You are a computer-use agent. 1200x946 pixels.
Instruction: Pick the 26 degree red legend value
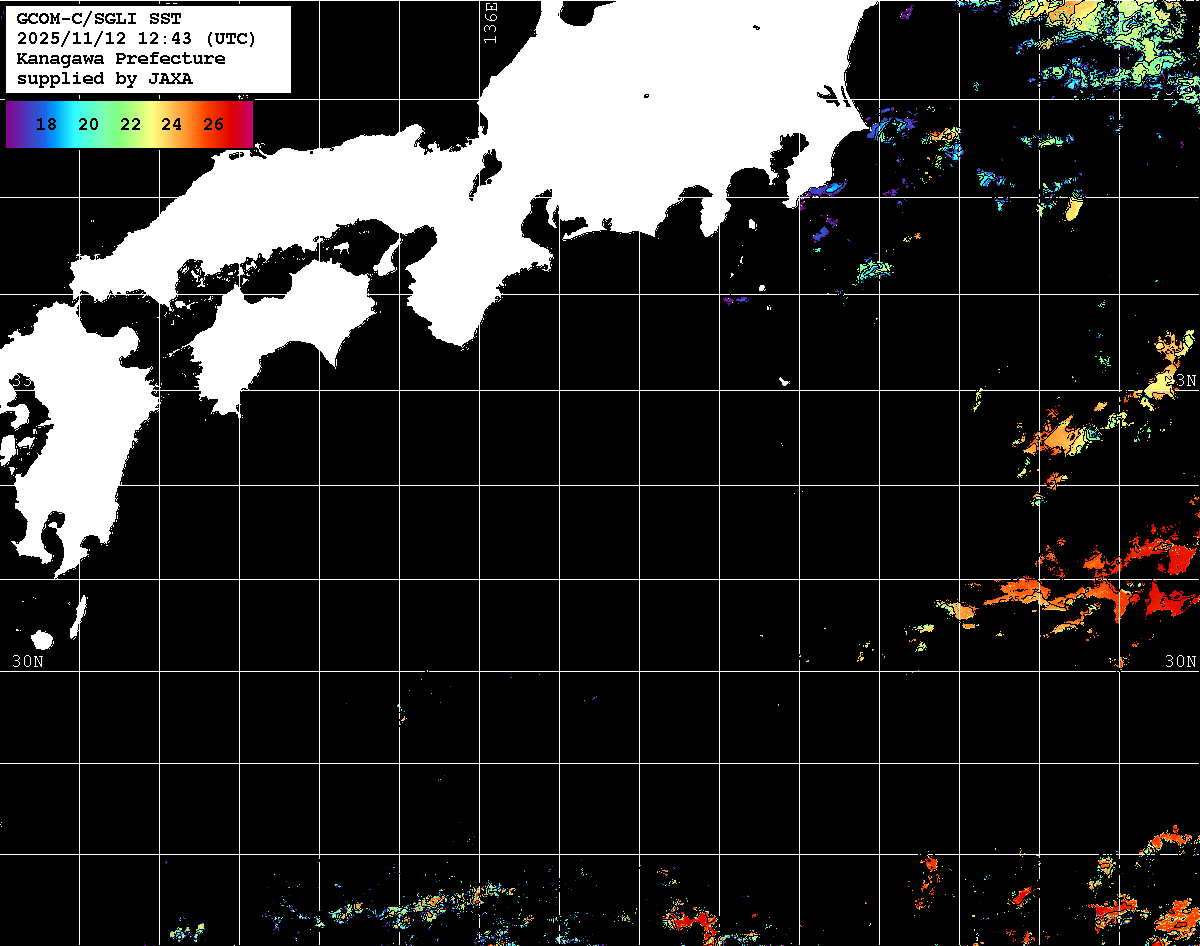[x=213, y=125]
